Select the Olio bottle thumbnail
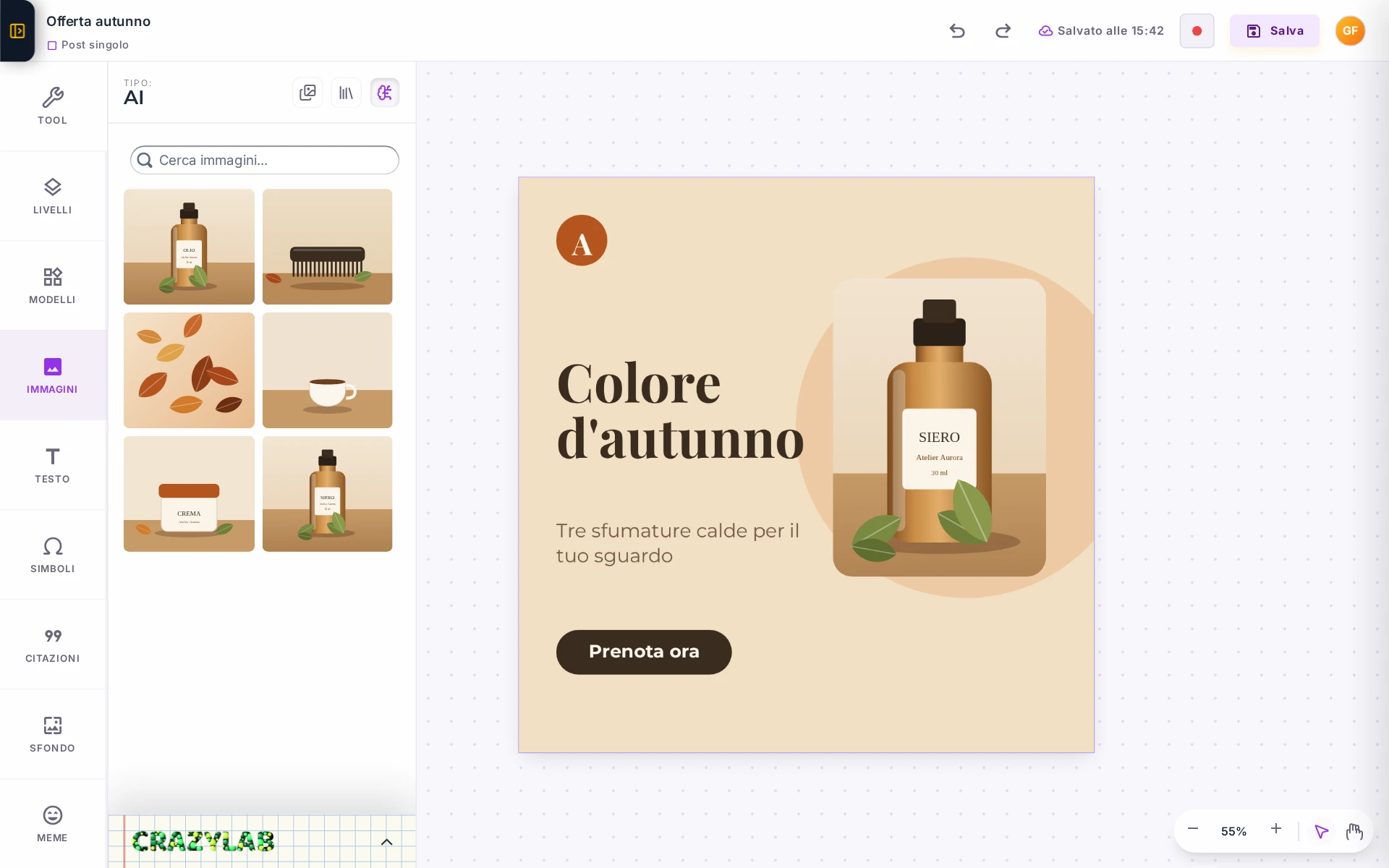Viewport: 1389px width, 868px height. pyautogui.click(x=189, y=247)
